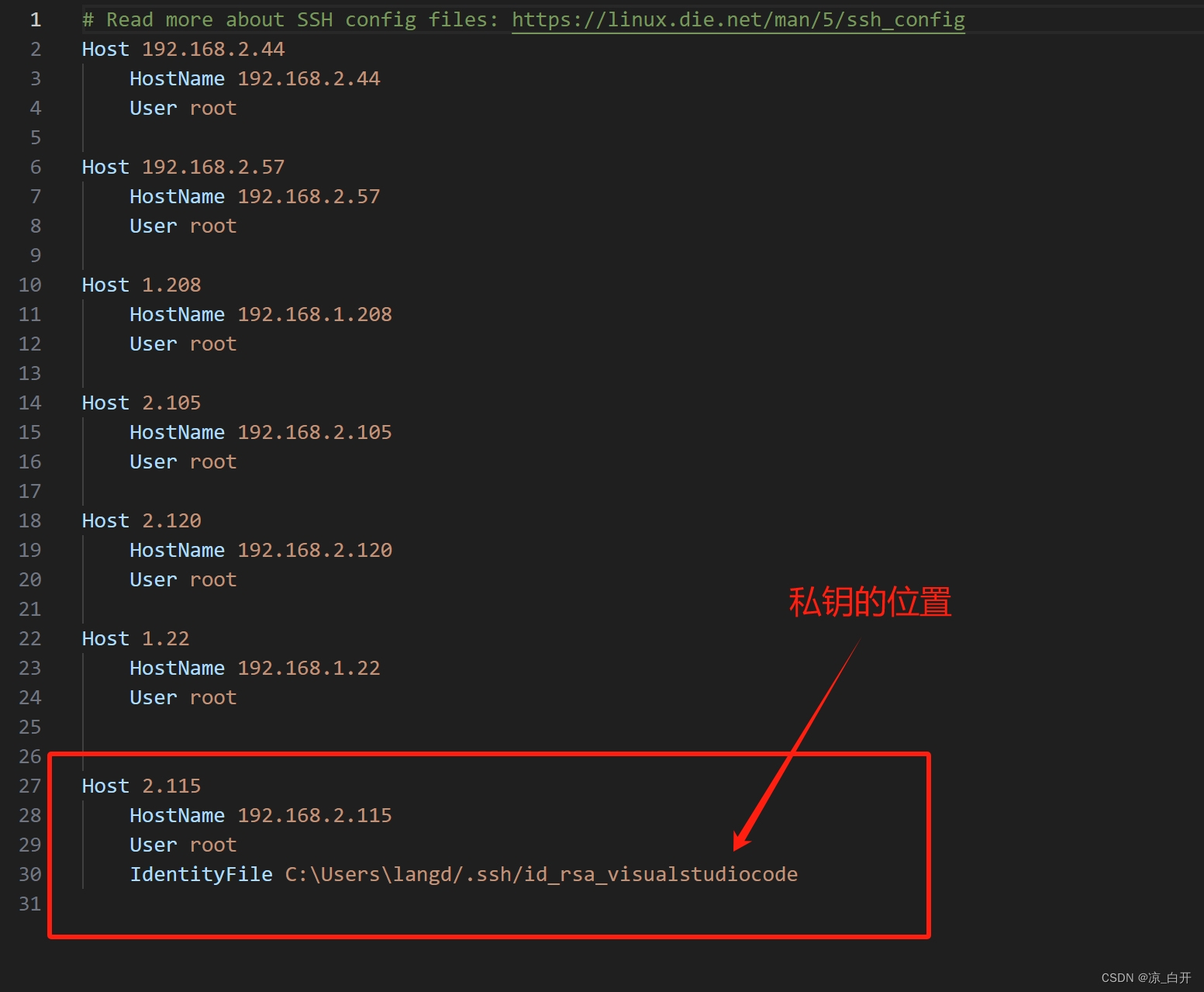The image size is (1204, 992).
Task: Click the red 私钥的位置 annotation text
Action: 869,602
